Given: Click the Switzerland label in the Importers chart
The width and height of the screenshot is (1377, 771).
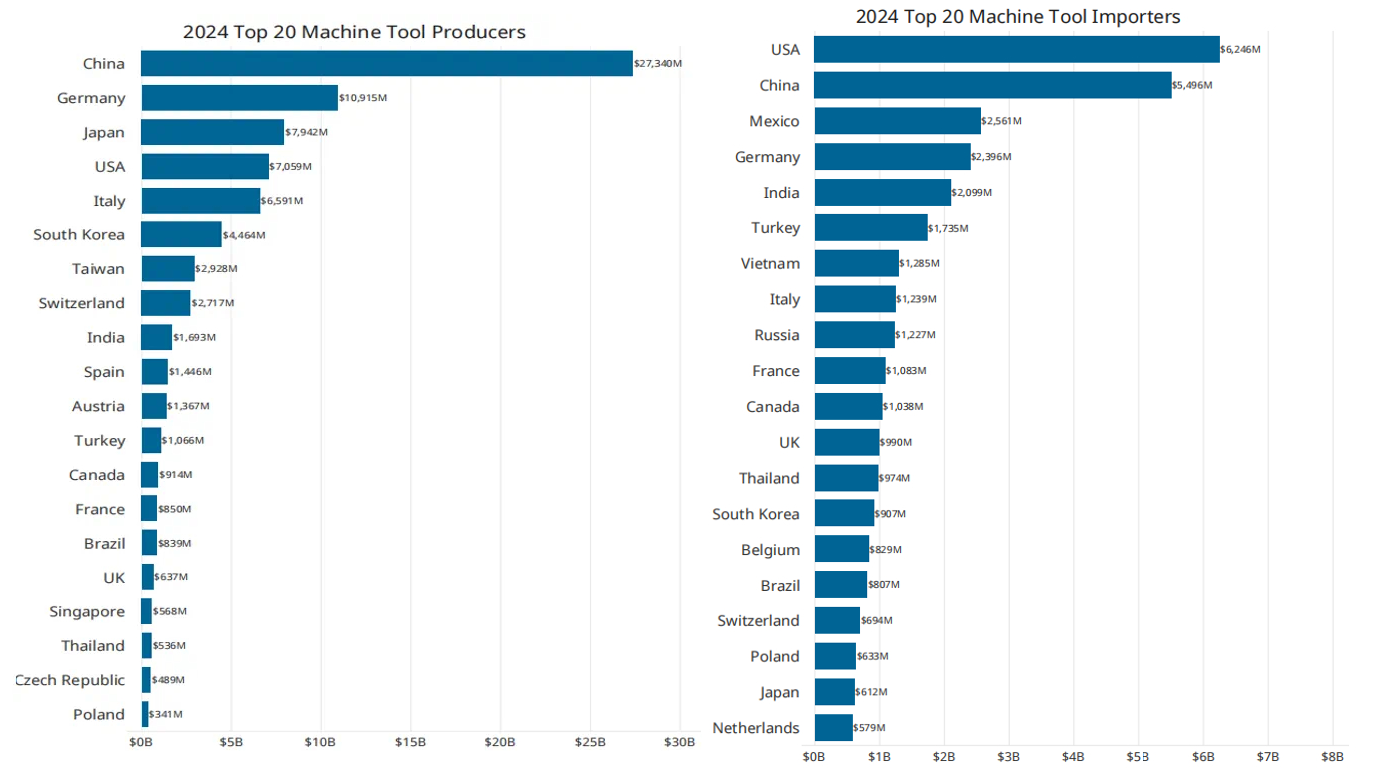Looking at the screenshot, I should (759, 621).
